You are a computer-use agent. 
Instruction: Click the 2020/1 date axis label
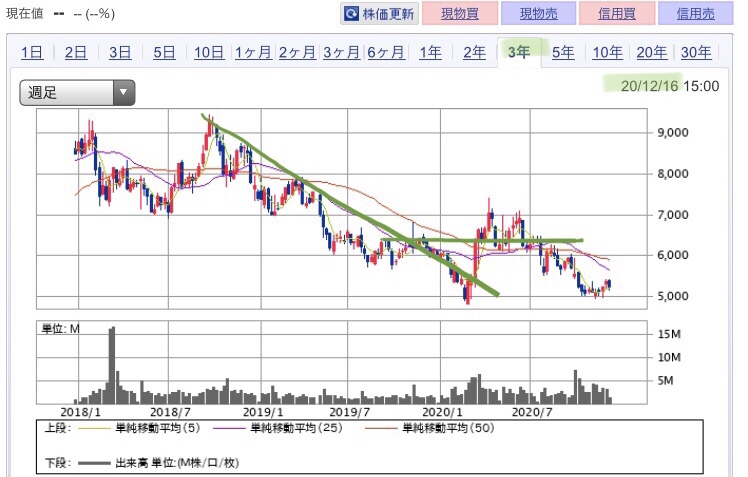442,412
